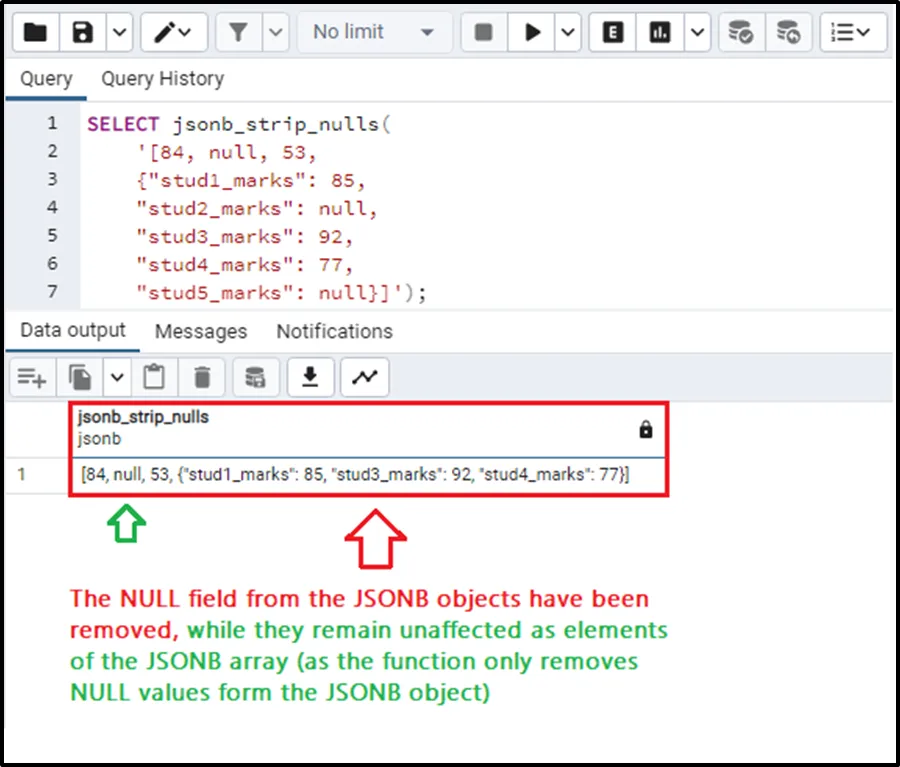Open the No limit rows dropdown
Screen dimensions: 900x767
click(x=373, y=33)
